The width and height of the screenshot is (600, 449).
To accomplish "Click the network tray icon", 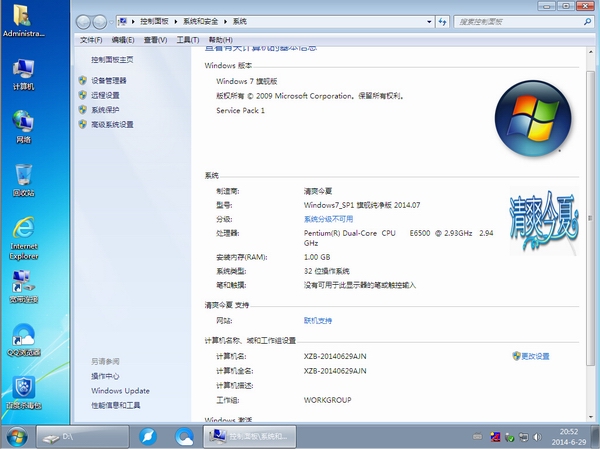I will 523,437.
